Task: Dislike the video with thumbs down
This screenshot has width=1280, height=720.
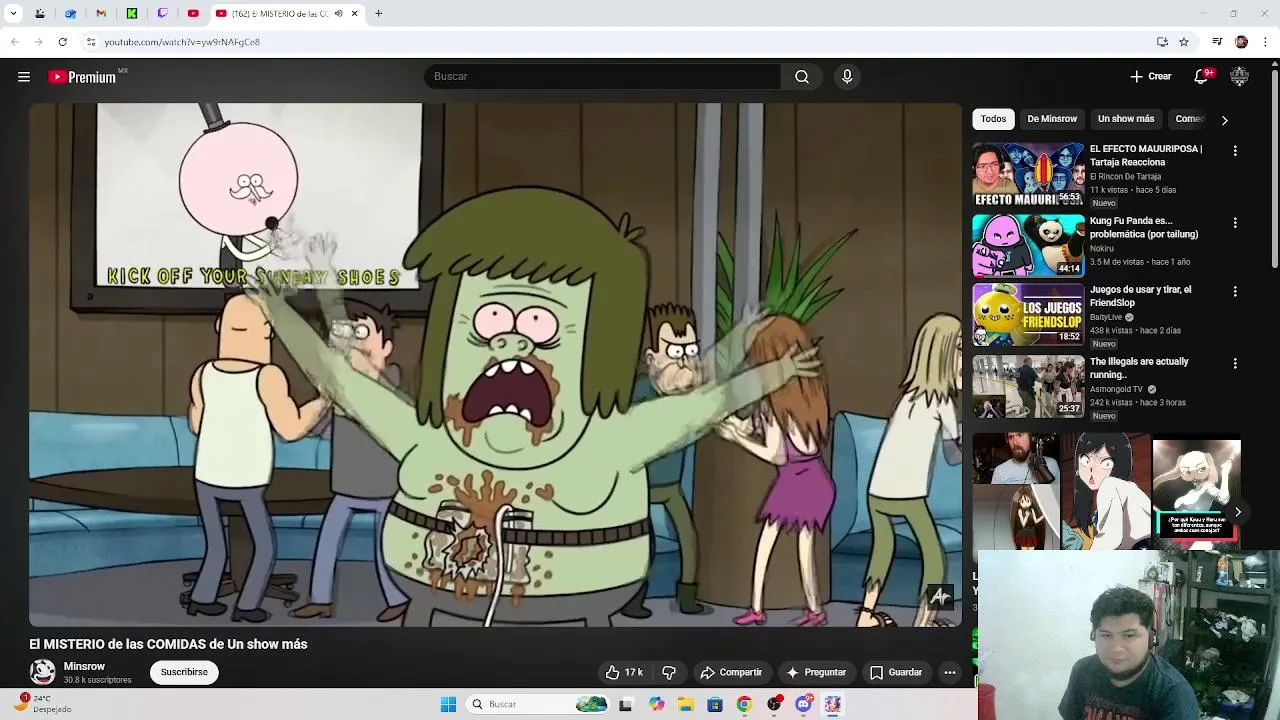Action: [x=669, y=672]
